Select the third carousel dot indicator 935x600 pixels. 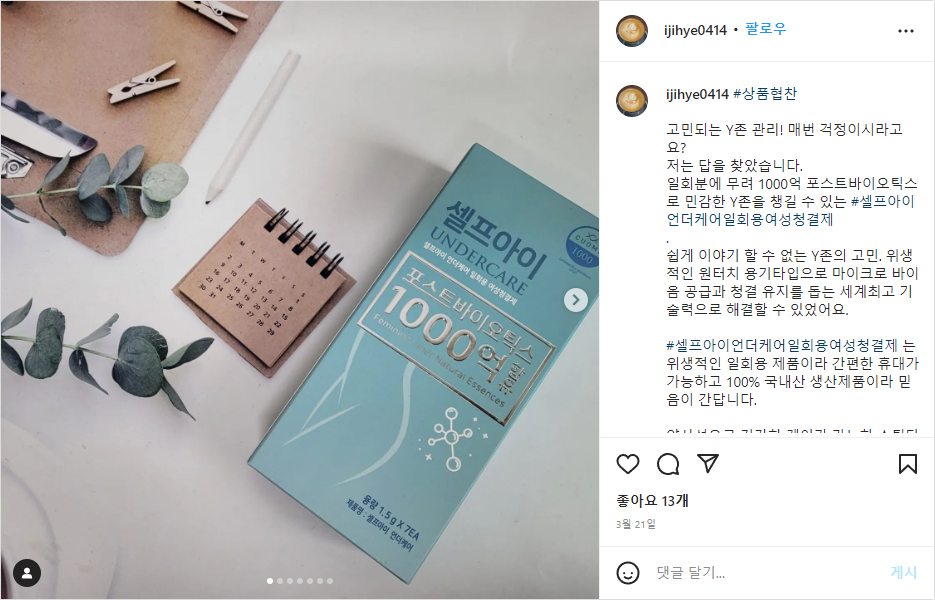click(290, 581)
